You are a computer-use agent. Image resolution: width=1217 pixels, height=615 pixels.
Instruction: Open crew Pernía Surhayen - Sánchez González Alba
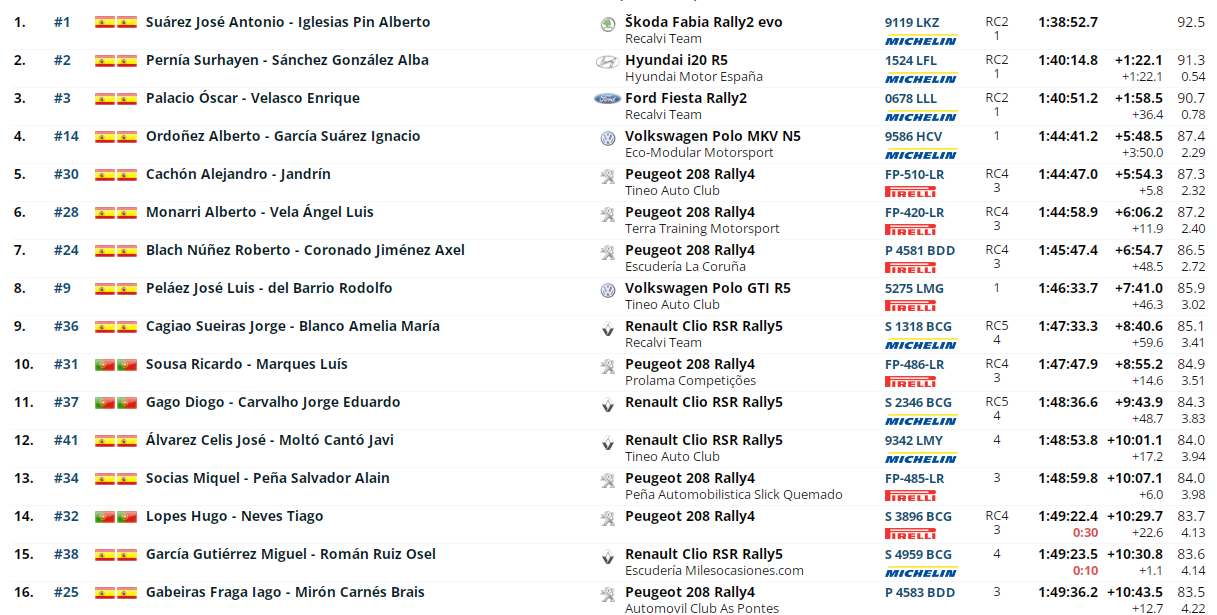[287, 60]
